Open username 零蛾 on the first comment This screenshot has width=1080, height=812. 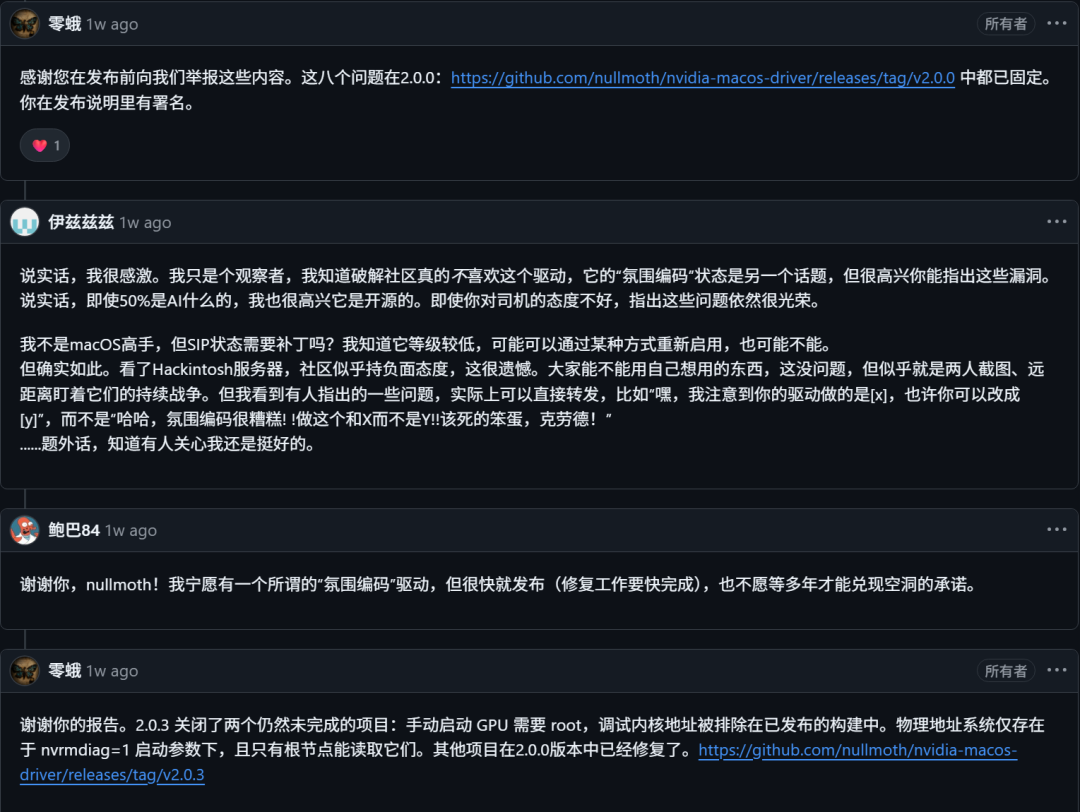click(x=65, y=24)
